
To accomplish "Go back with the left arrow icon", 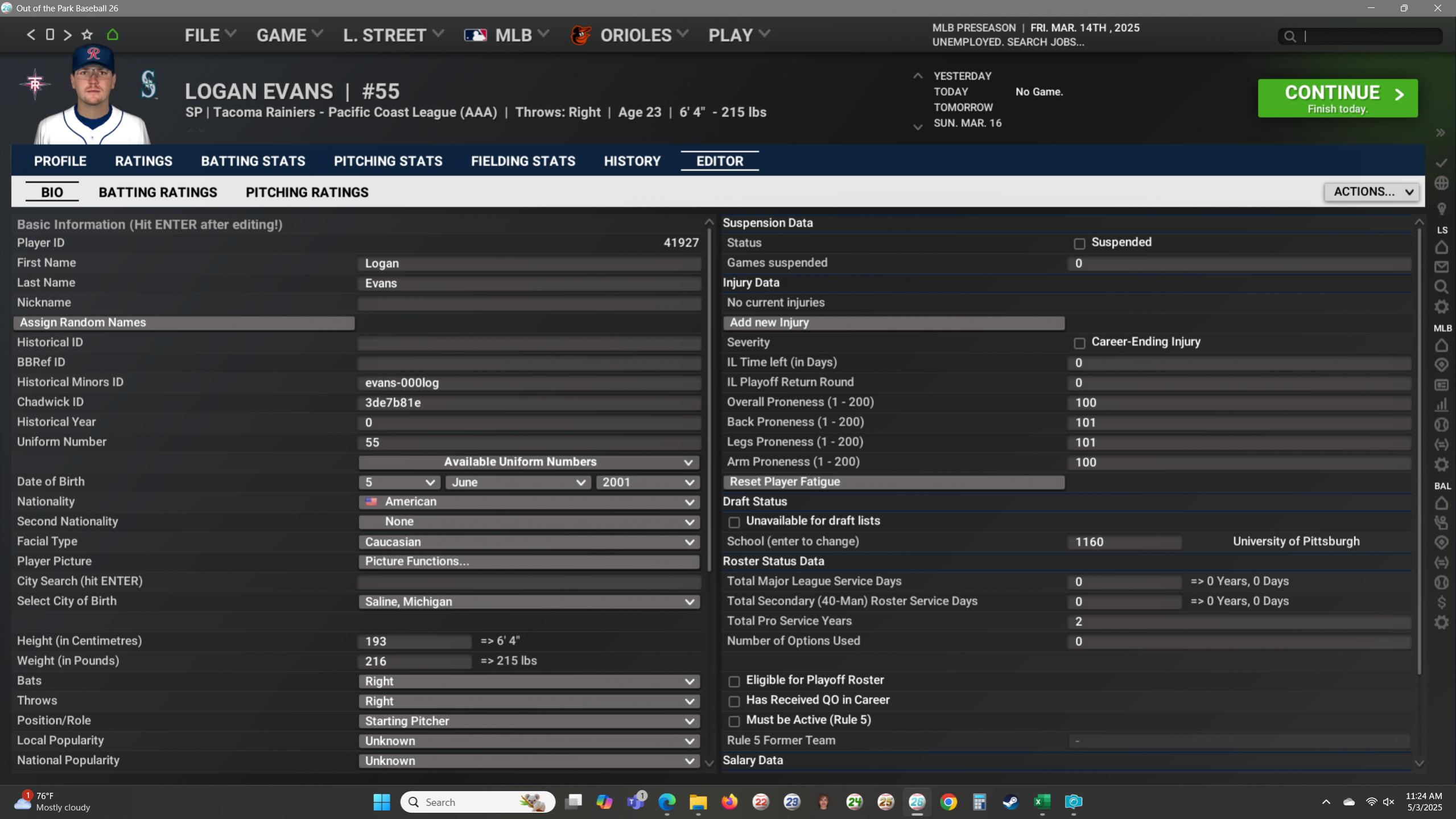I will [31, 35].
